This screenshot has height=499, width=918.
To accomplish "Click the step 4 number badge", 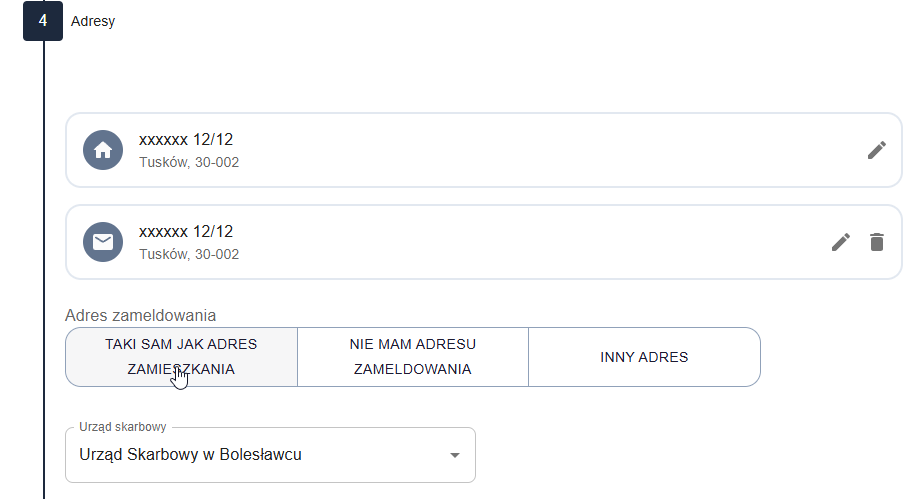I will [43, 21].
